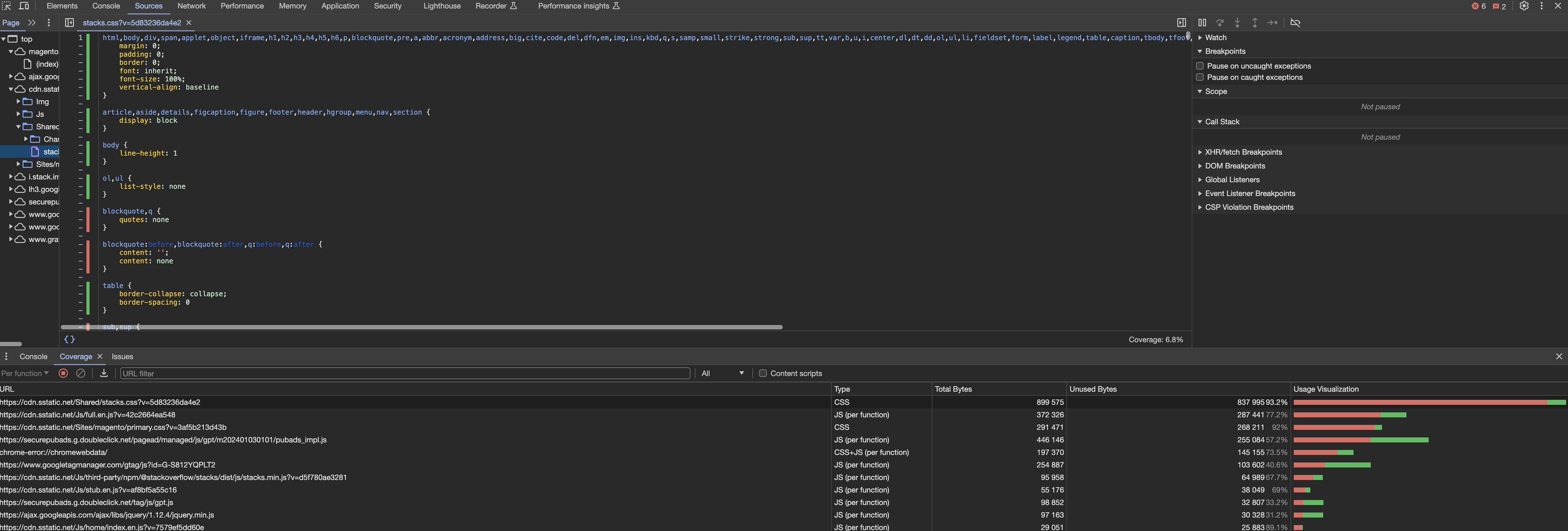Screen dimensions: 1568x531
Task: Expand the Img folder in navigator
Action: point(18,102)
